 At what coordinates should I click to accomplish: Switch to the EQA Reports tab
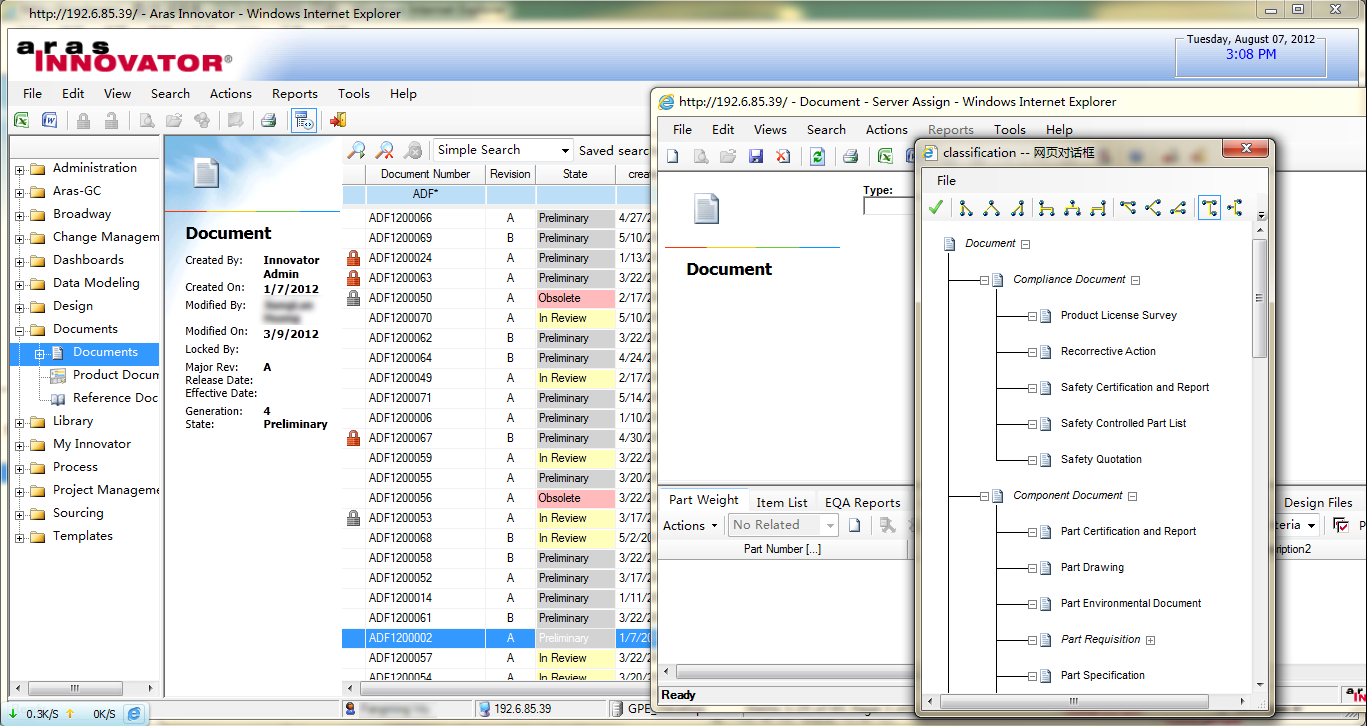coord(862,502)
